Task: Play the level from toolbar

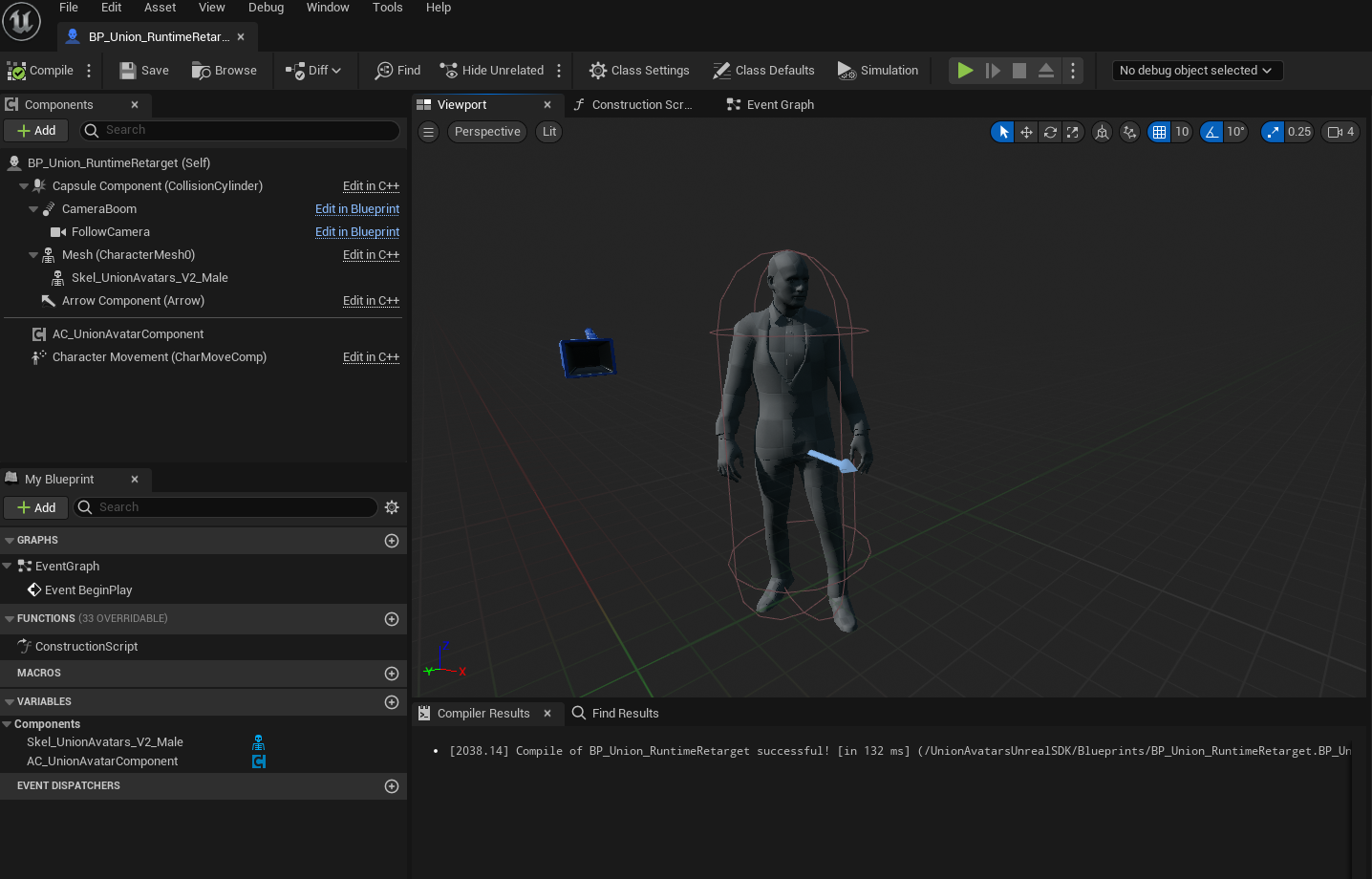Action: (965, 71)
